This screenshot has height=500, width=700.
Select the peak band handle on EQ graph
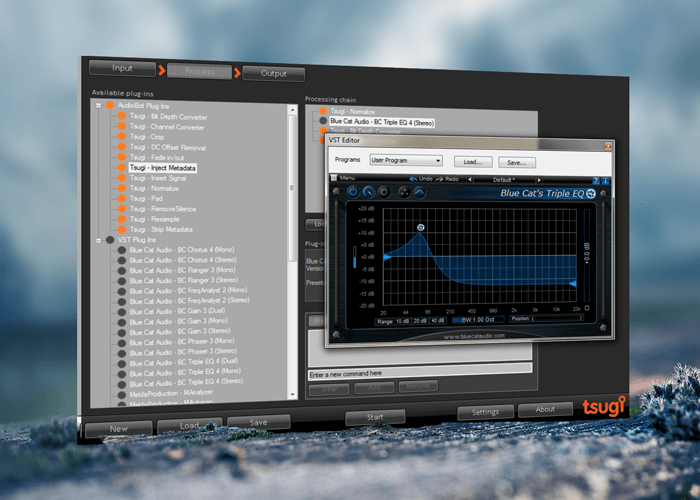point(421,227)
